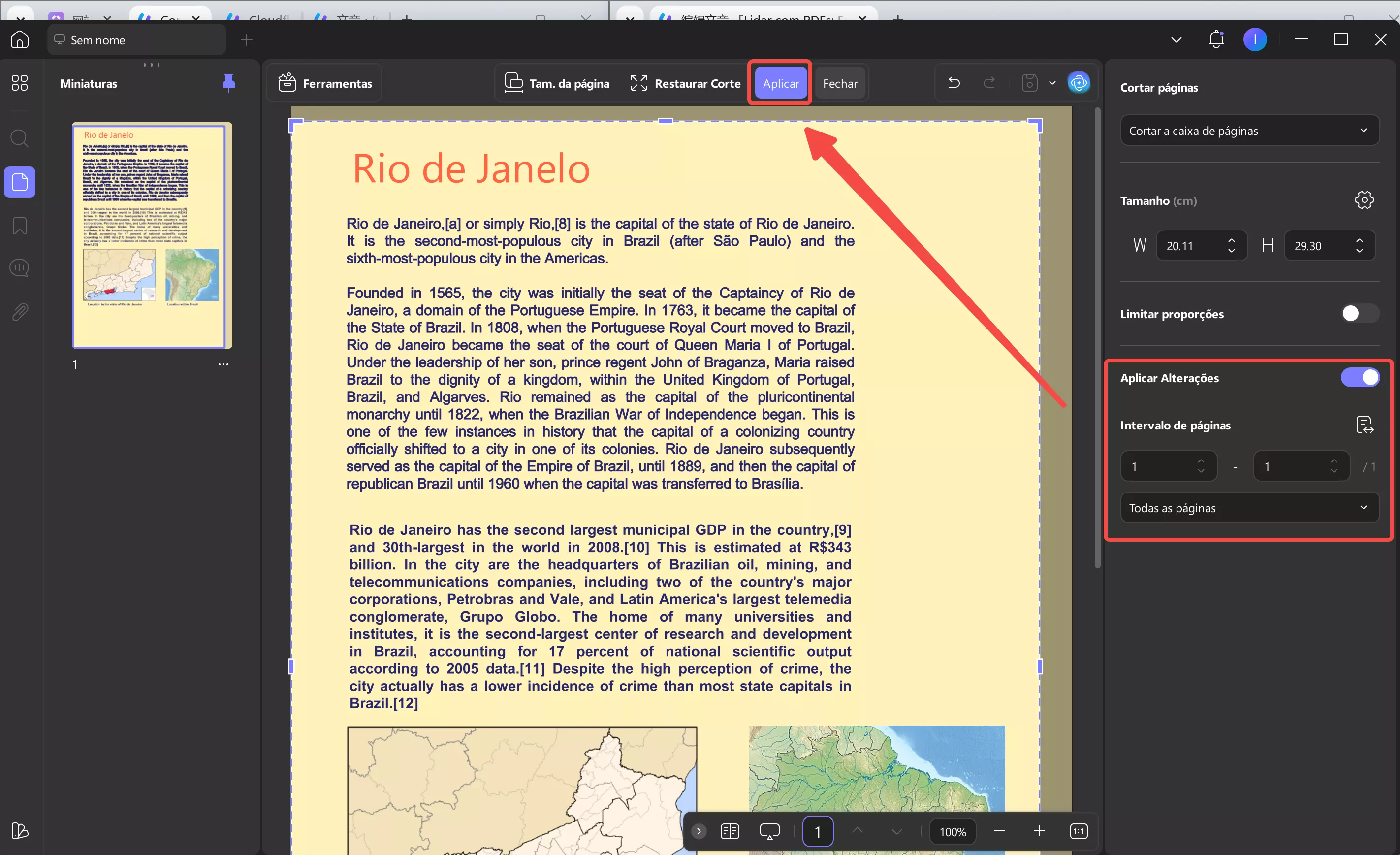Viewport: 1400px width, 855px height.
Task: Expand the save options arrow in toolbar
Action: pos(1051,83)
